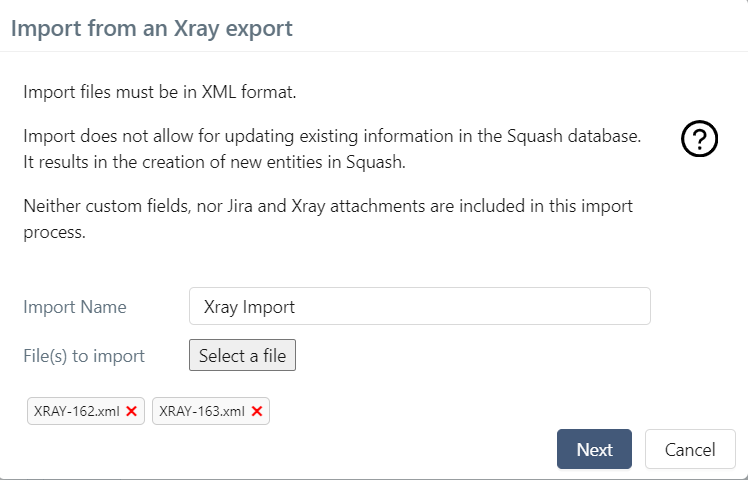Click the XRAY-163.xml filename text

(x=202, y=411)
